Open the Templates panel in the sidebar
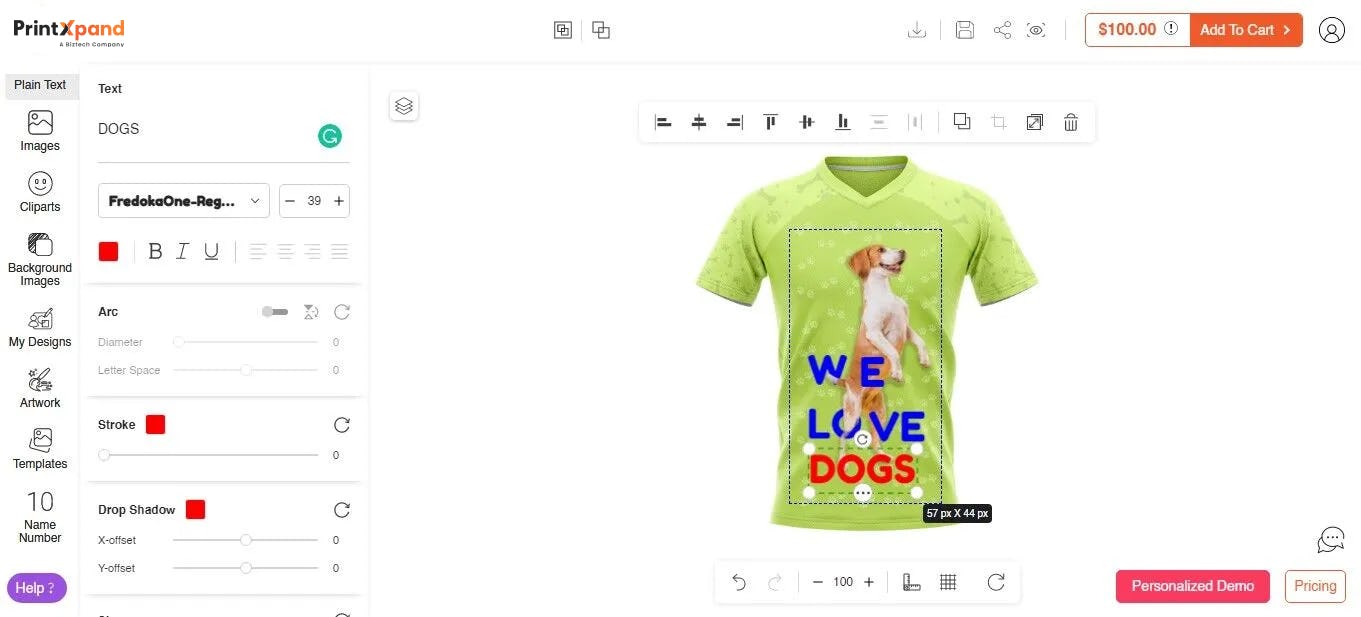 coord(40,449)
